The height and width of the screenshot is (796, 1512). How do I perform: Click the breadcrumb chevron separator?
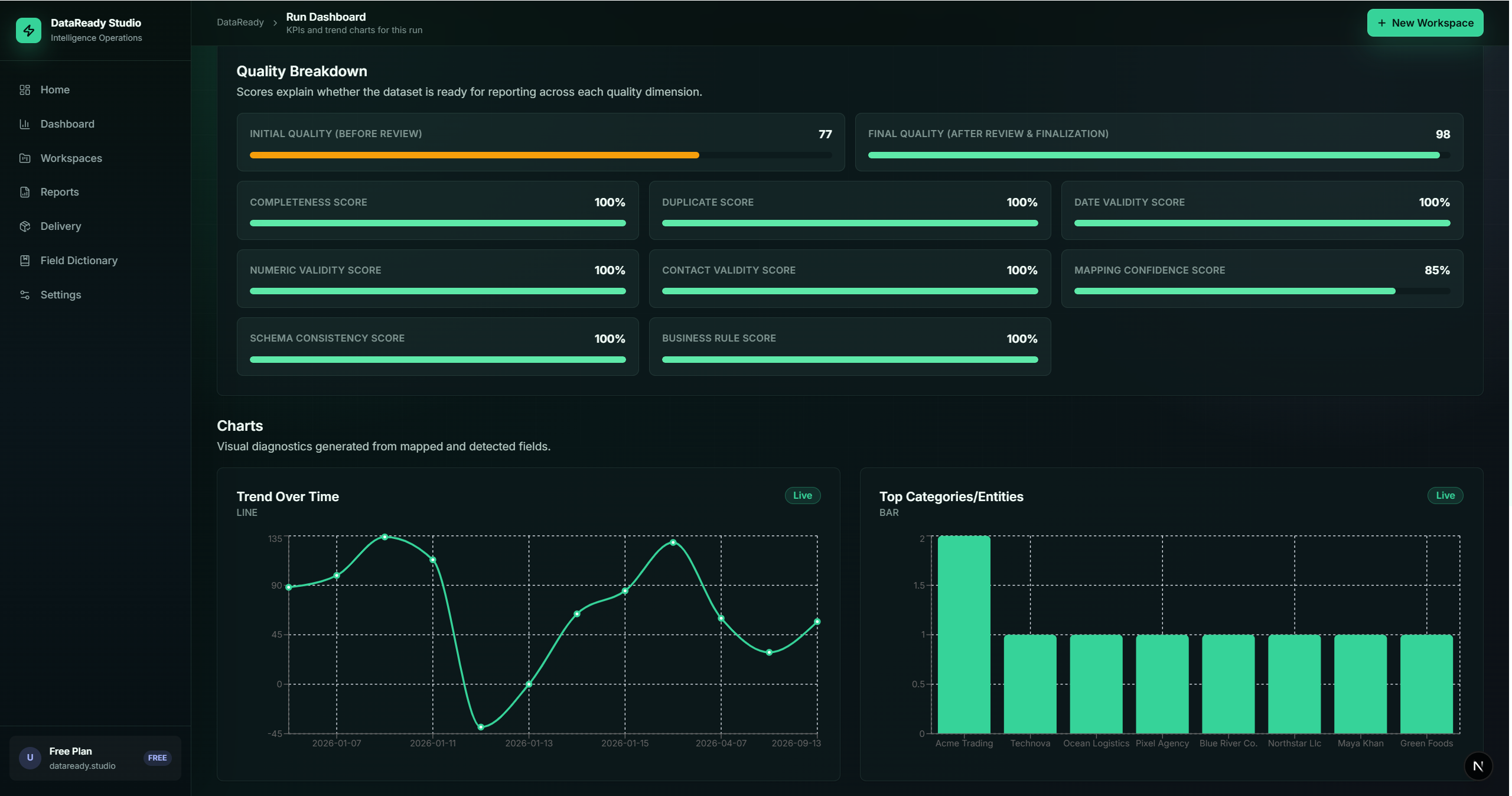click(275, 23)
